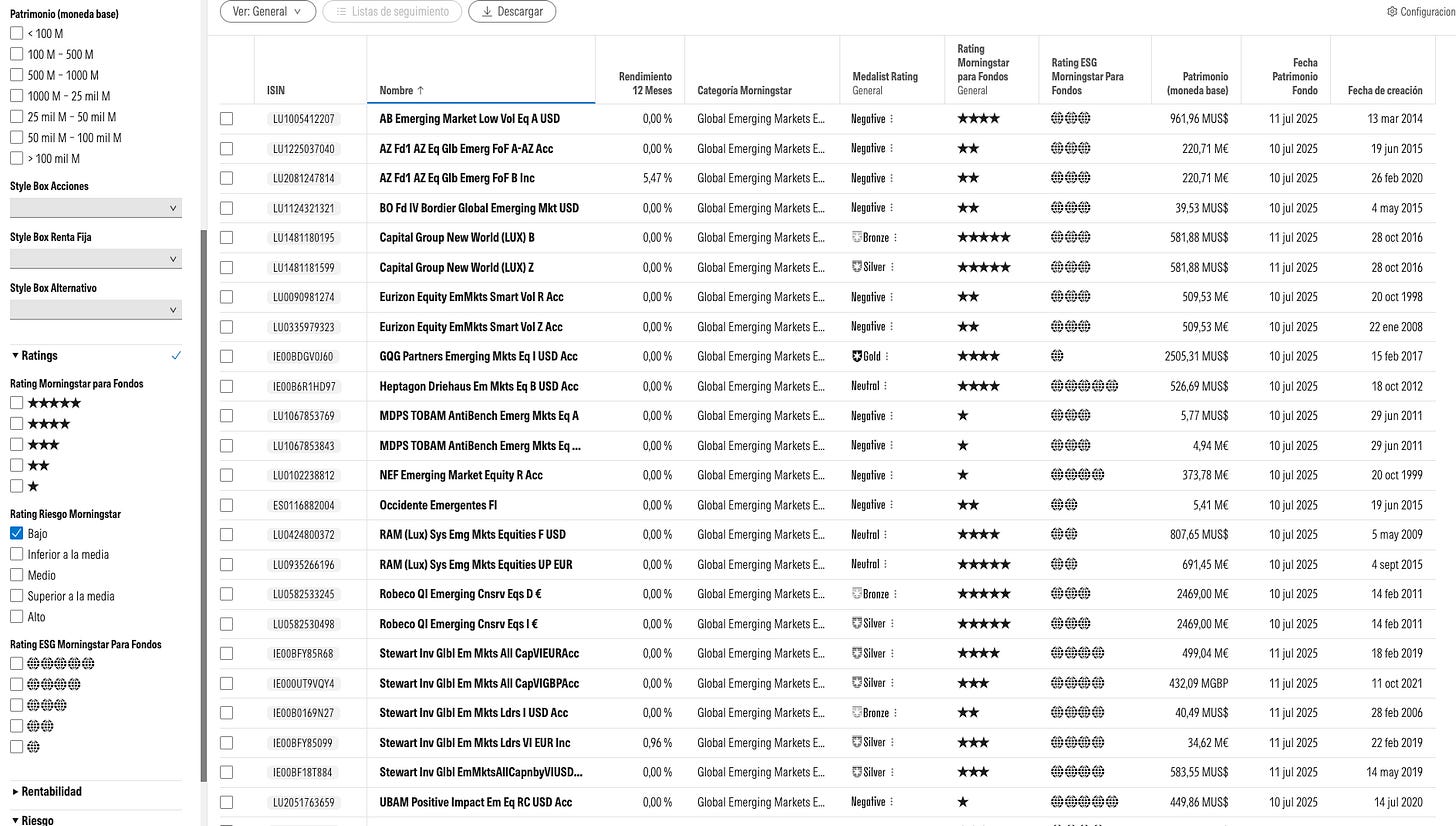1456x826 pixels.
Task: Check the one-star rating filter
Action: click(16, 486)
